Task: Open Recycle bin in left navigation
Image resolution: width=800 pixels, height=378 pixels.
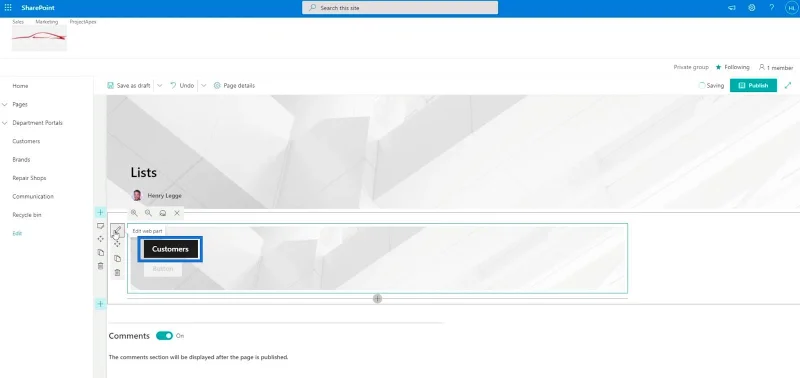Action: tap(27, 215)
